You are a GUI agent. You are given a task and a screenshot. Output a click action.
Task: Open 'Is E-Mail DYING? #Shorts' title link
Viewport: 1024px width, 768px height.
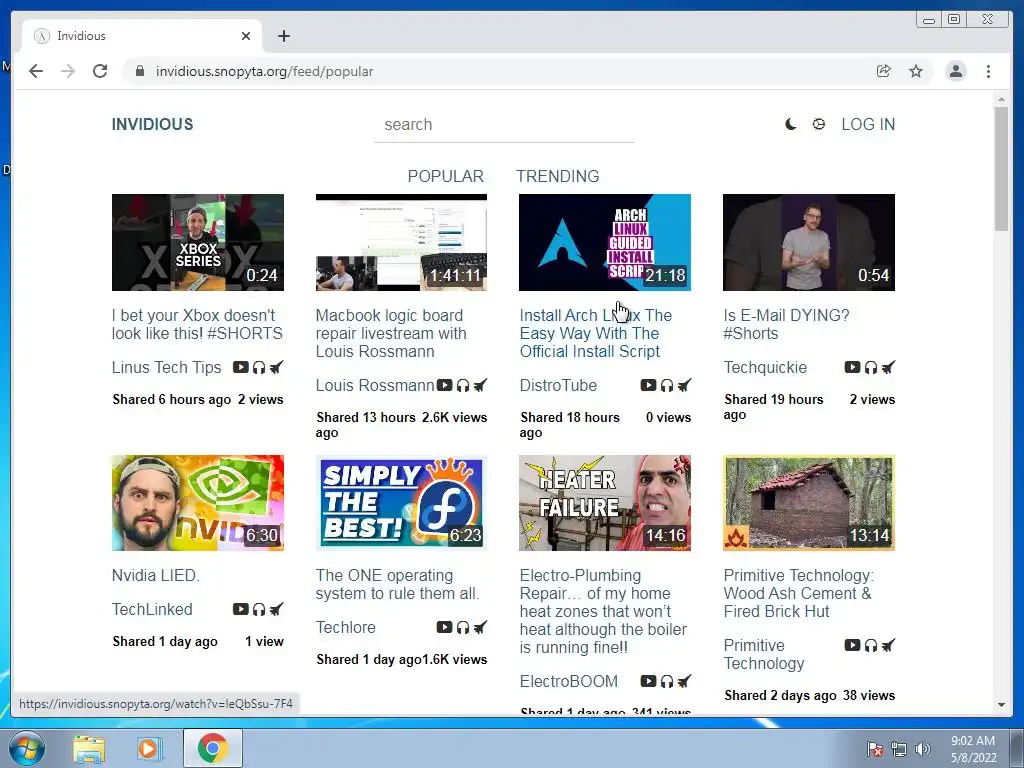786,324
